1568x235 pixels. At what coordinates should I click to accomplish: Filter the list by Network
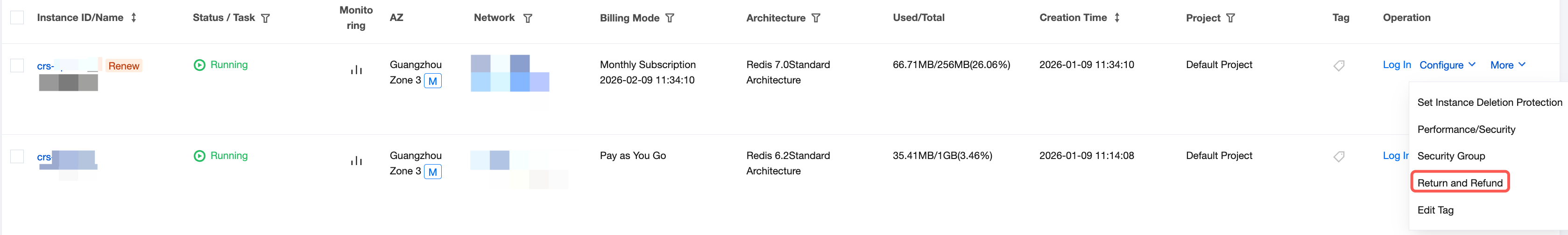point(528,18)
